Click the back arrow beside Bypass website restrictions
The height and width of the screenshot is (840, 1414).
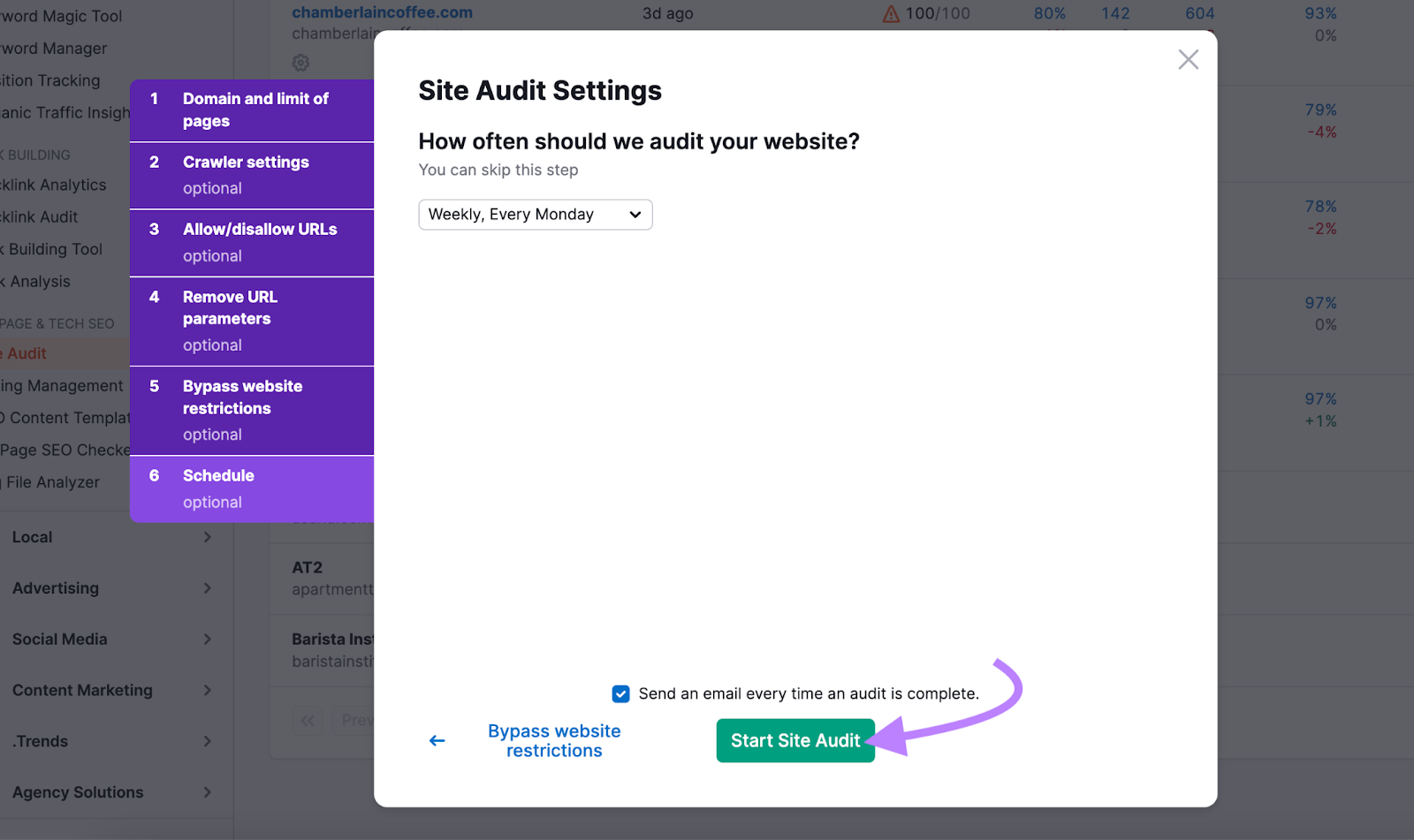(x=437, y=740)
